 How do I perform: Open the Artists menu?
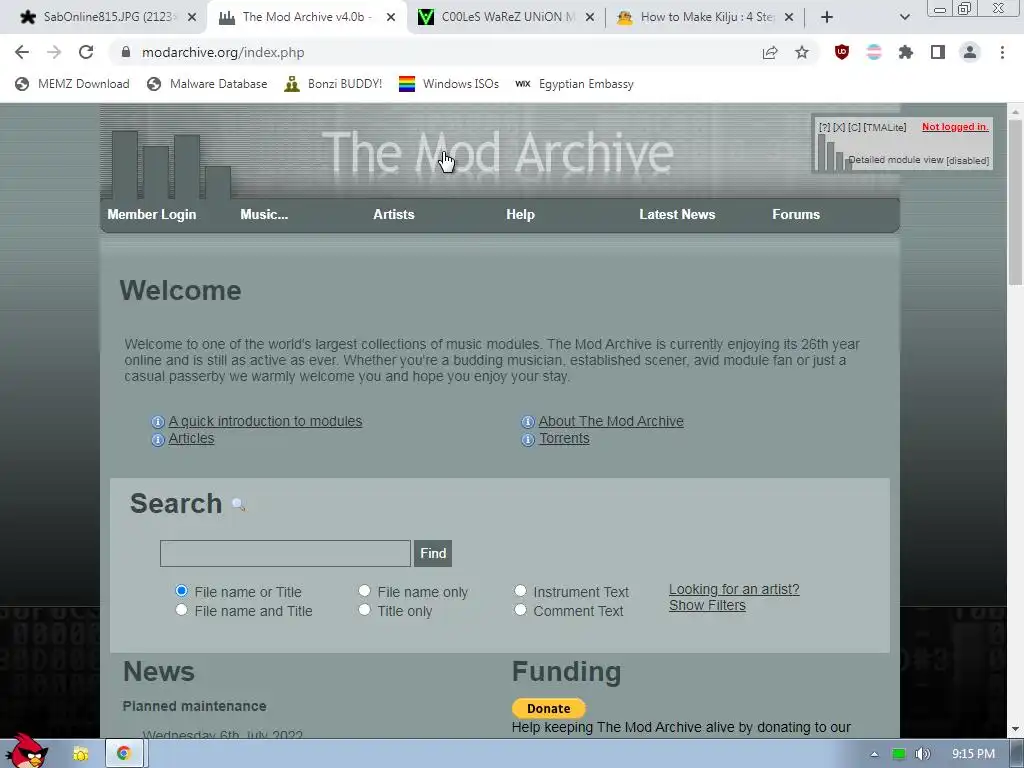pyautogui.click(x=394, y=214)
